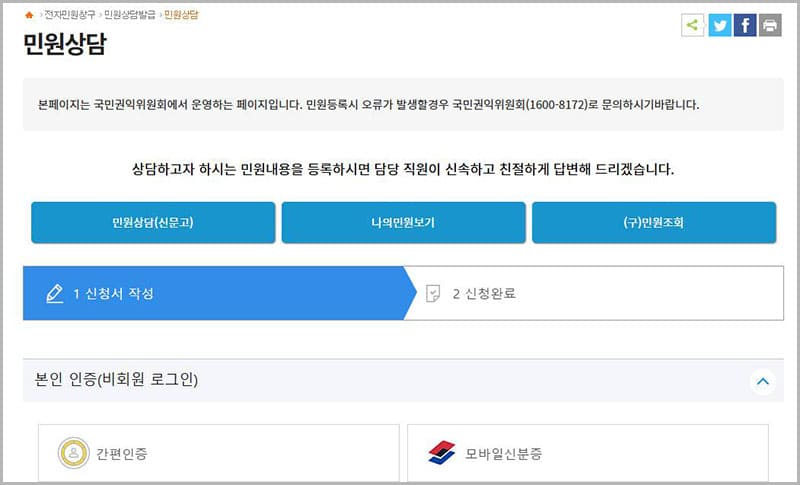Print page using printer icon
The width and height of the screenshot is (800, 485).
point(769,26)
